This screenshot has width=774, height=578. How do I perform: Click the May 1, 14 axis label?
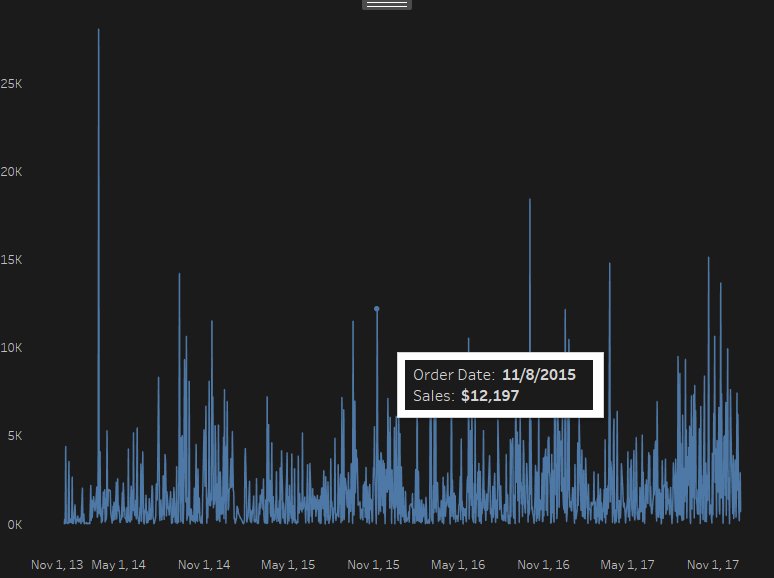tap(118, 565)
